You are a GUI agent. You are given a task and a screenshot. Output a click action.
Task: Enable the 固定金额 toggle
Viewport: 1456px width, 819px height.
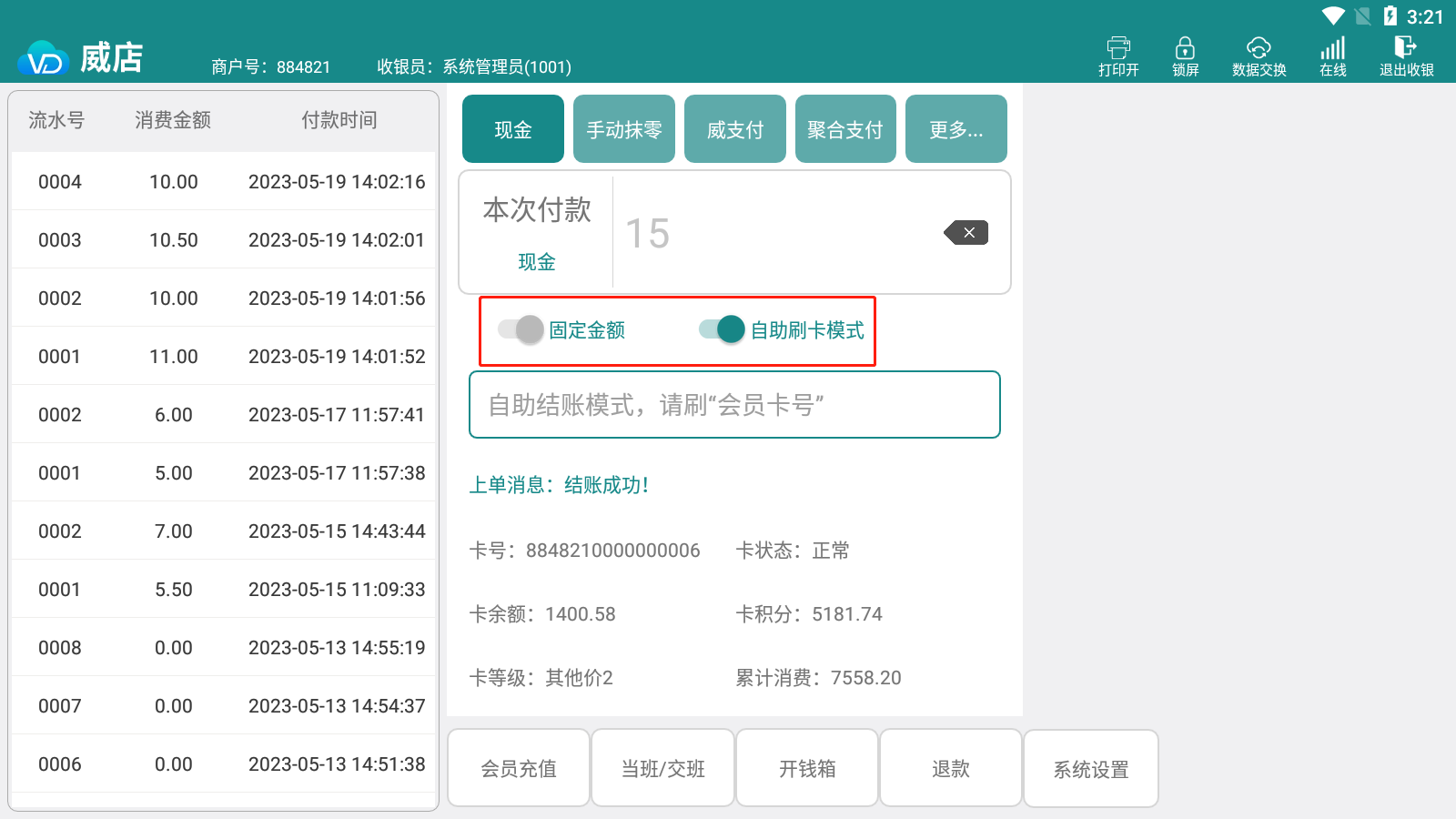click(521, 329)
